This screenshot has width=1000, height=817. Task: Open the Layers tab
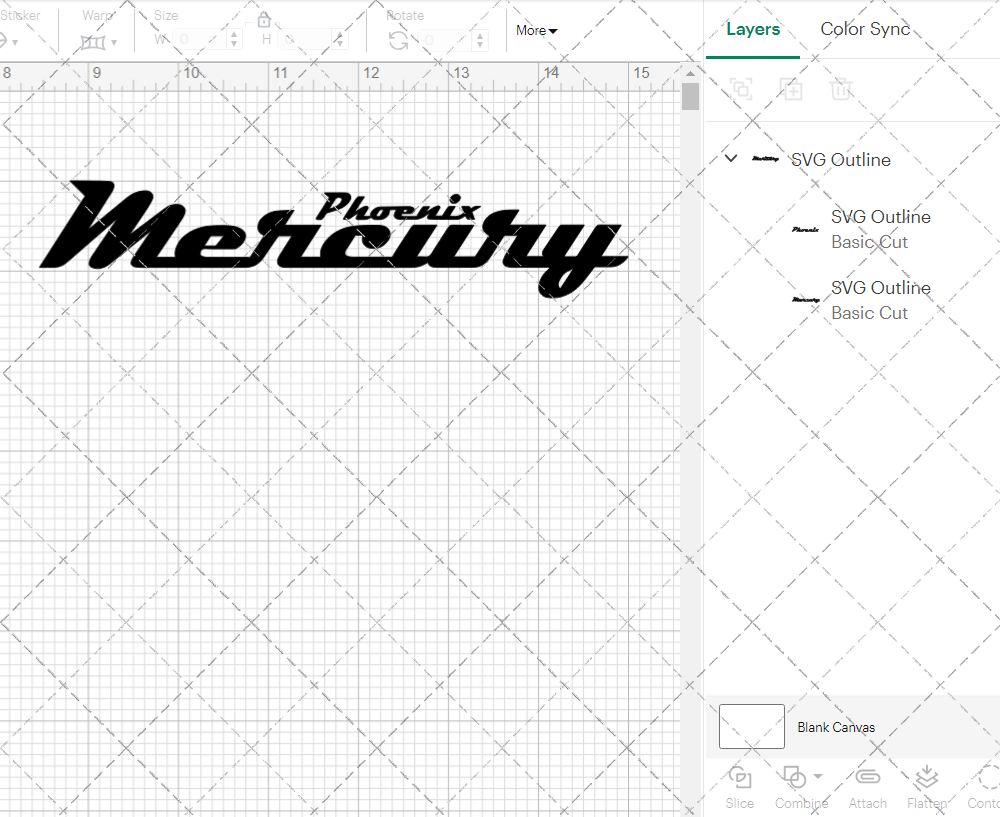click(753, 29)
